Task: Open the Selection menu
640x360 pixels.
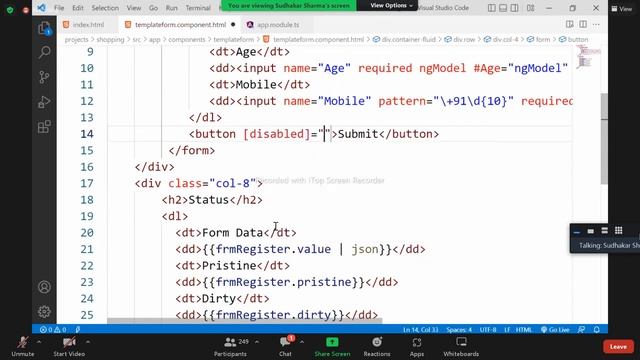Action: coord(105,8)
